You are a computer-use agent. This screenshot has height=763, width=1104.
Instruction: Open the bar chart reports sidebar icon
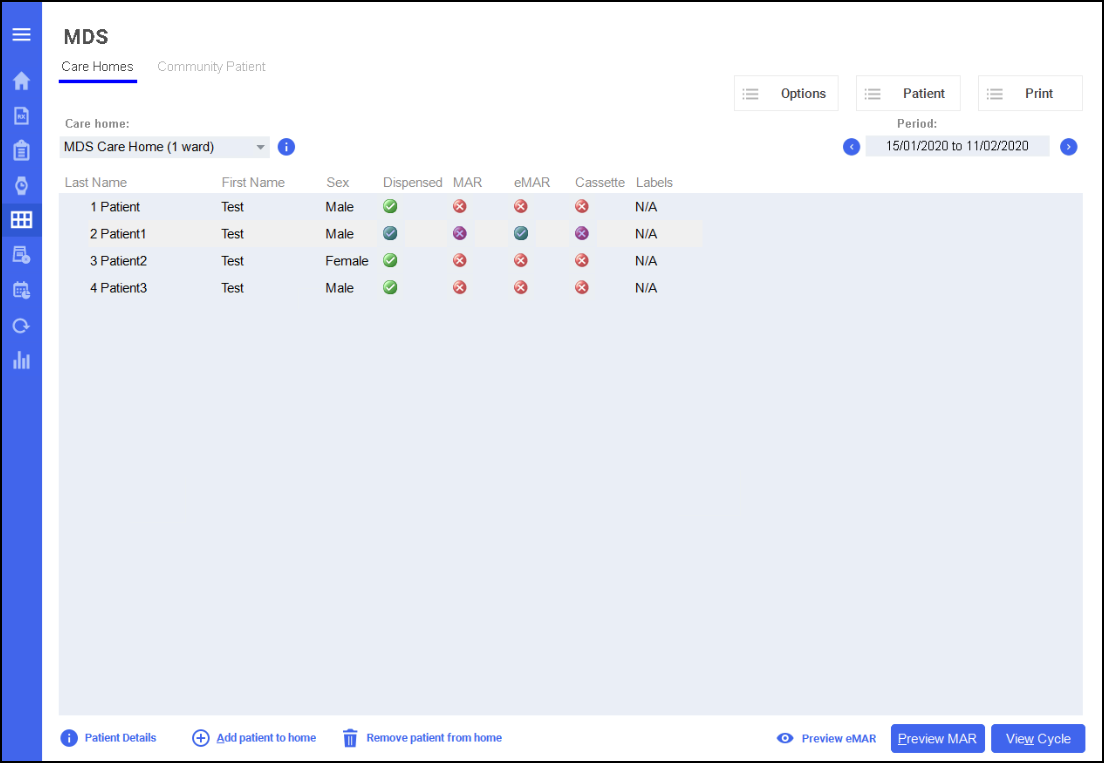(21, 360)
